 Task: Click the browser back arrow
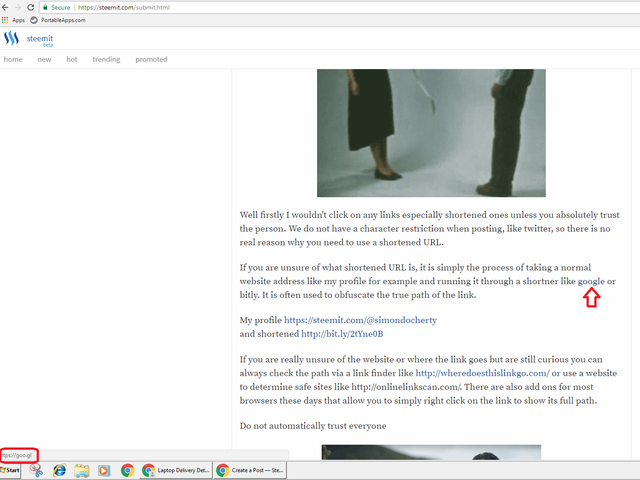click(x=5, y=7)
